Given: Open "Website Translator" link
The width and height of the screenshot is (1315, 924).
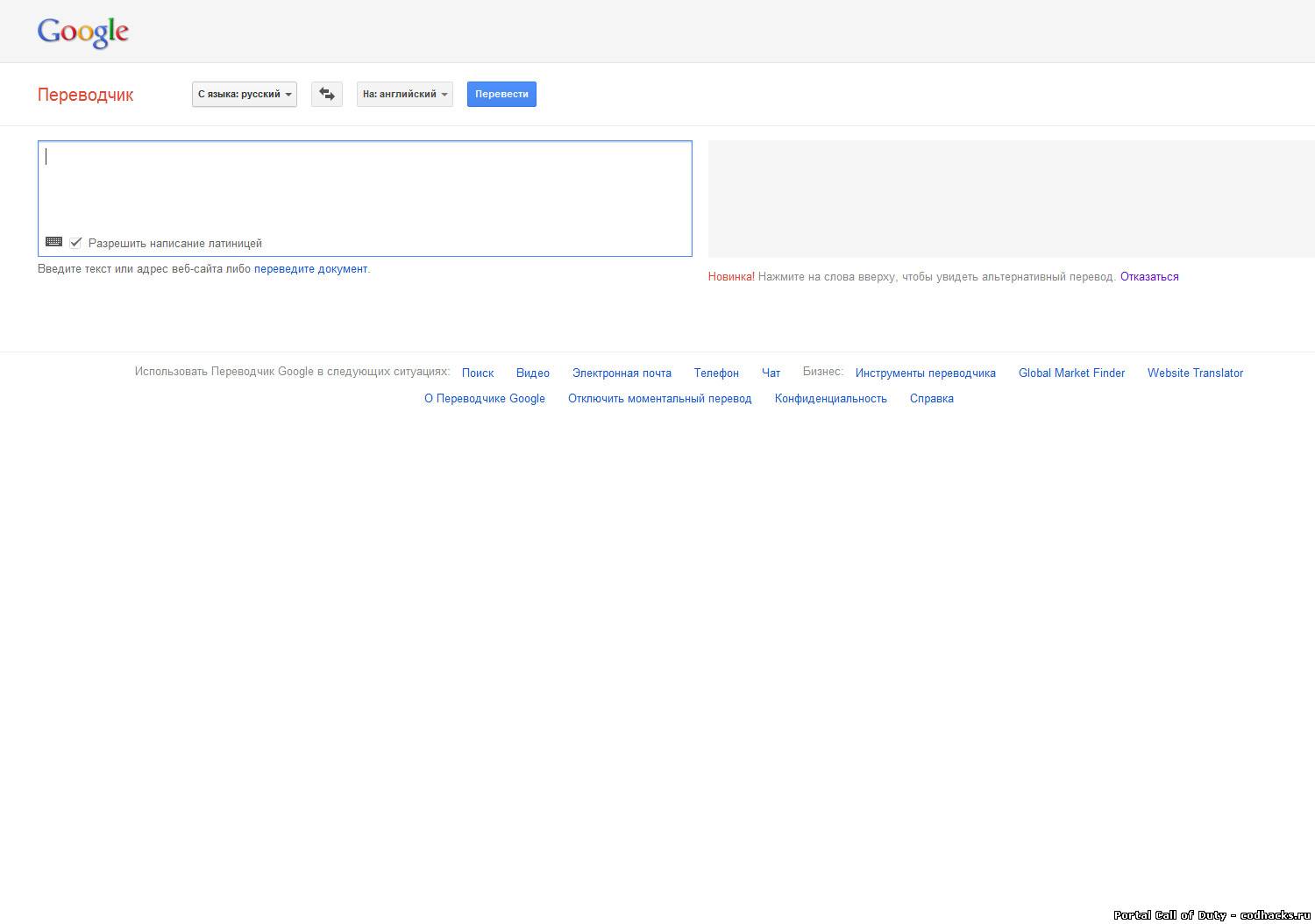Looking at the screenshot, I should [1195, 373].
